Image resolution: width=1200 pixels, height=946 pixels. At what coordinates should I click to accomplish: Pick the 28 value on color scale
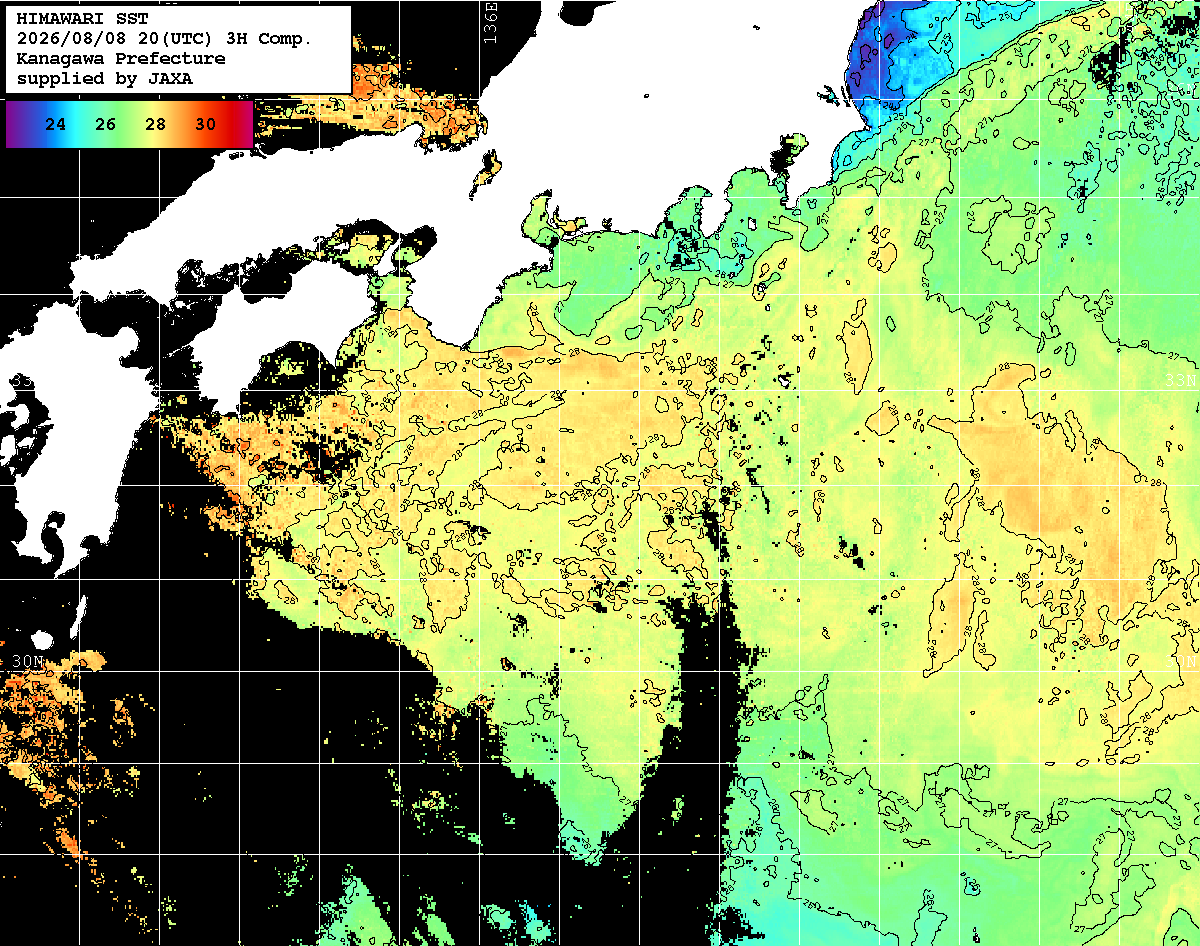(x=156, y=124)
